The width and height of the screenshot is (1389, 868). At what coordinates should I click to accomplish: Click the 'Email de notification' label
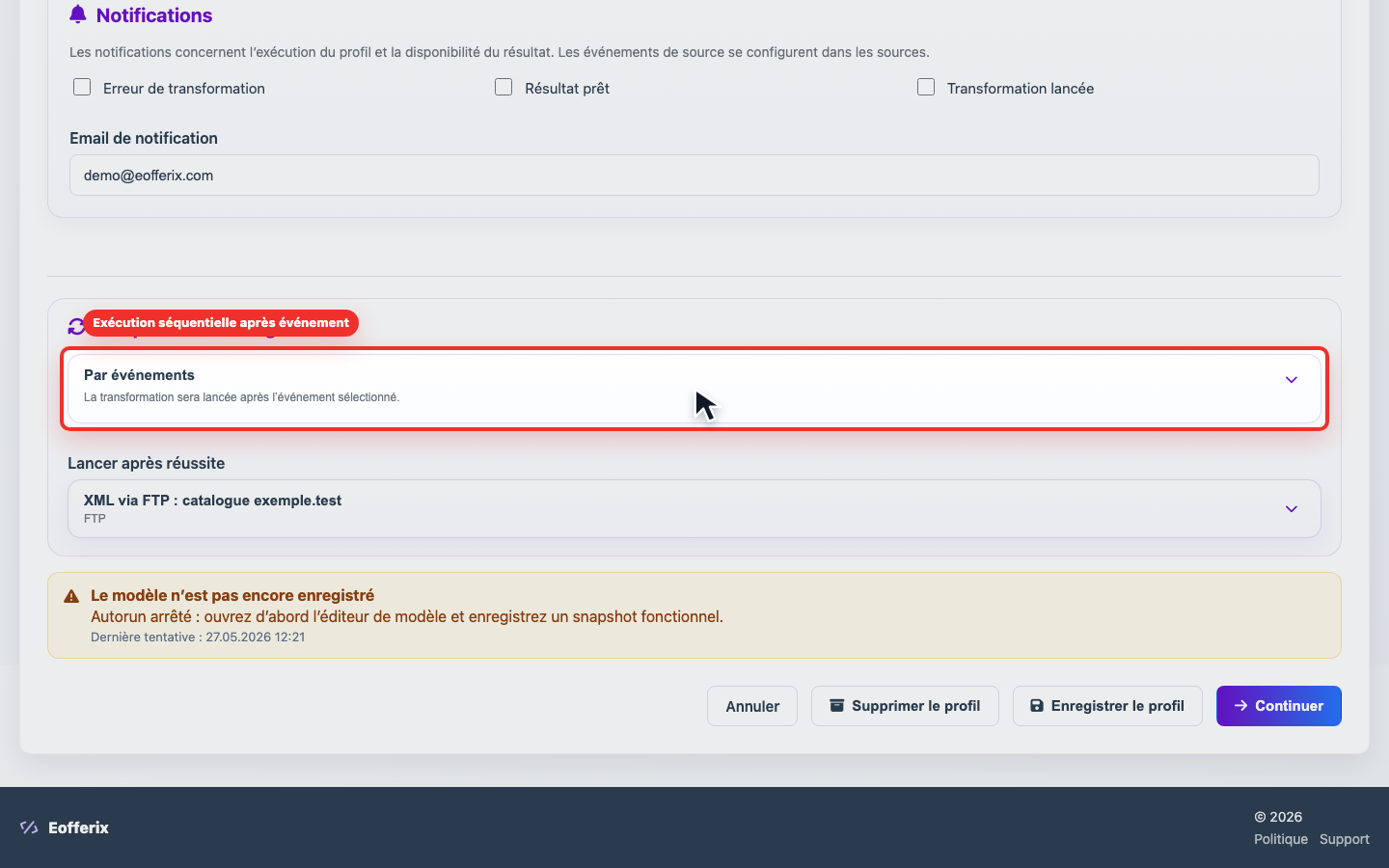144,138
